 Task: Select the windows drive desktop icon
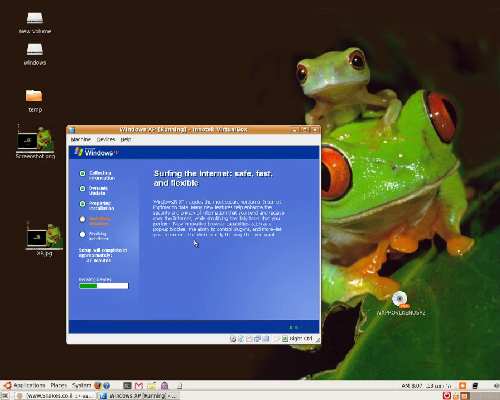pyautogui.click(x=35, y=54)
